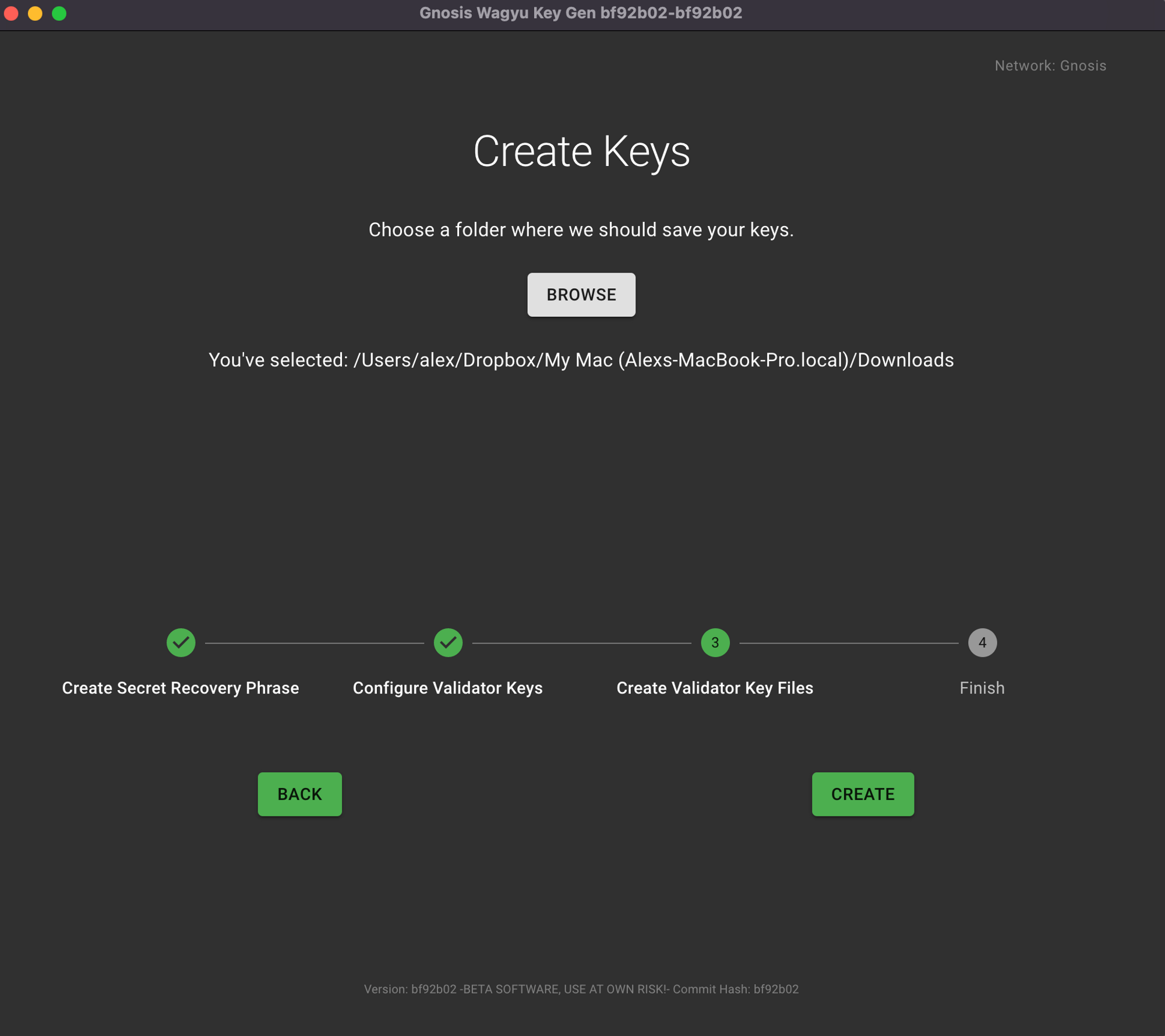Image resolution: width=1165 pixels, height=1036 pixels.
Task: Click step 2 green checkmark icon
Action: click(x=447, y=642)
